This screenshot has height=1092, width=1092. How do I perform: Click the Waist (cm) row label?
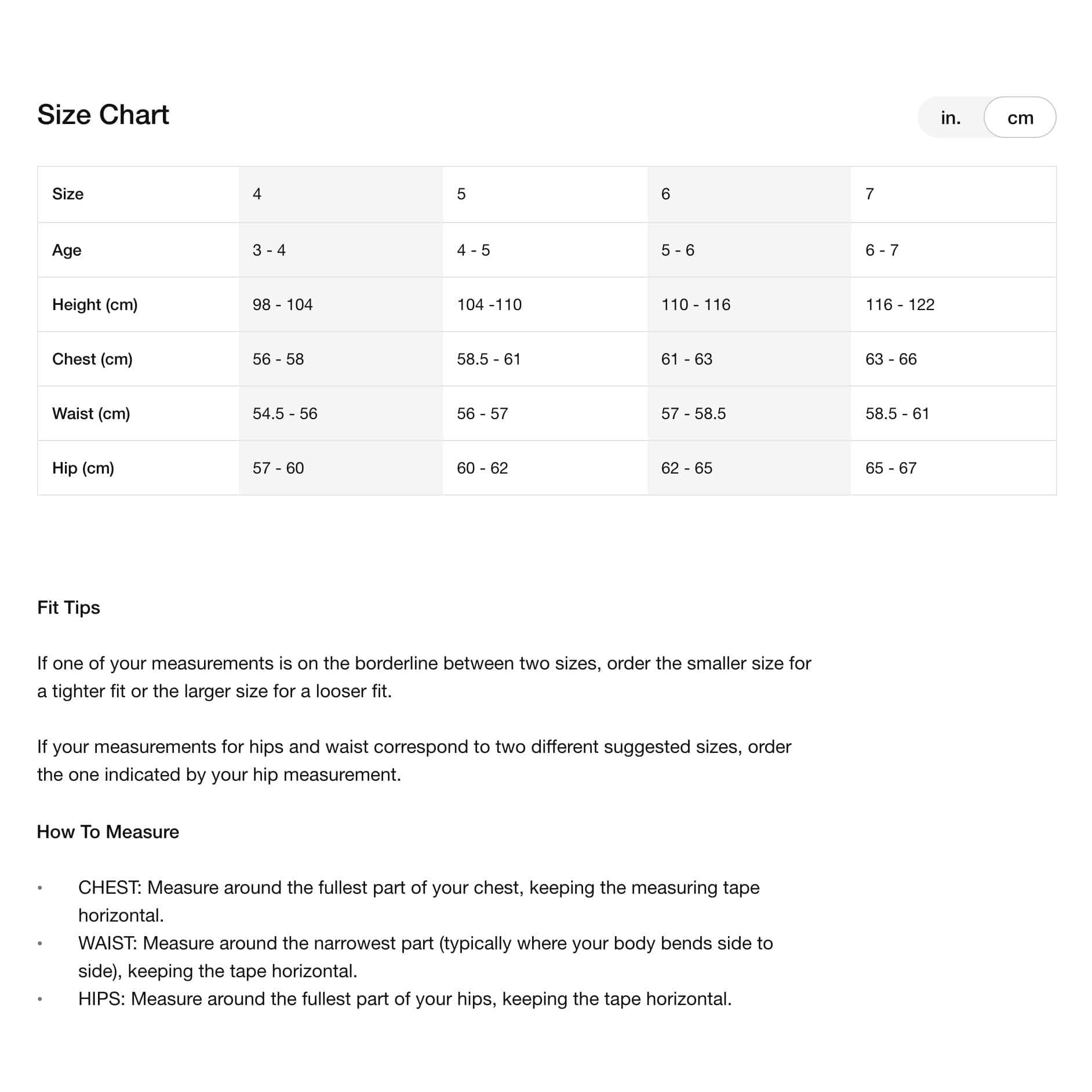91,414
